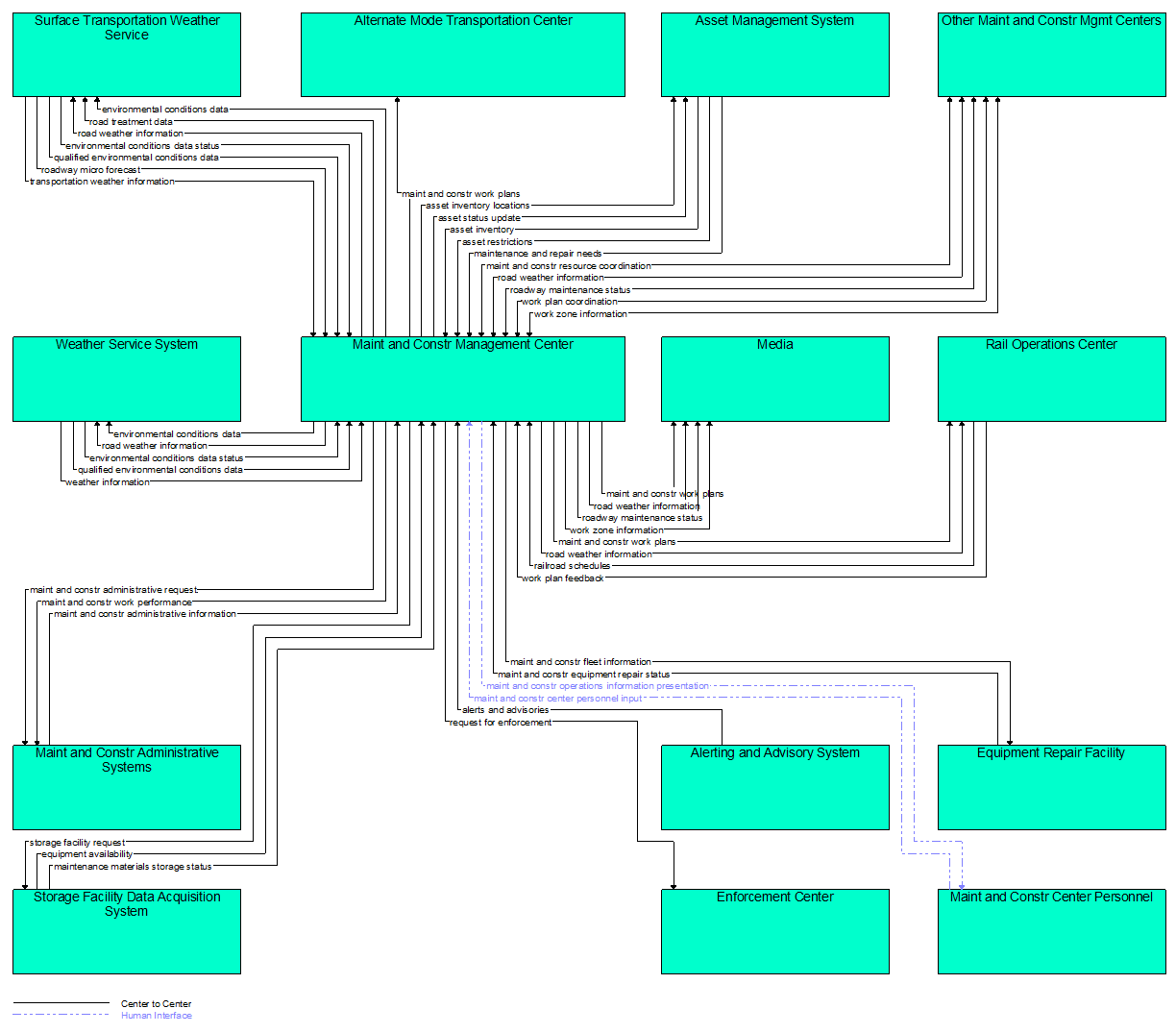Select the 'railroad schedules' flow label

[x=573, y=566]
